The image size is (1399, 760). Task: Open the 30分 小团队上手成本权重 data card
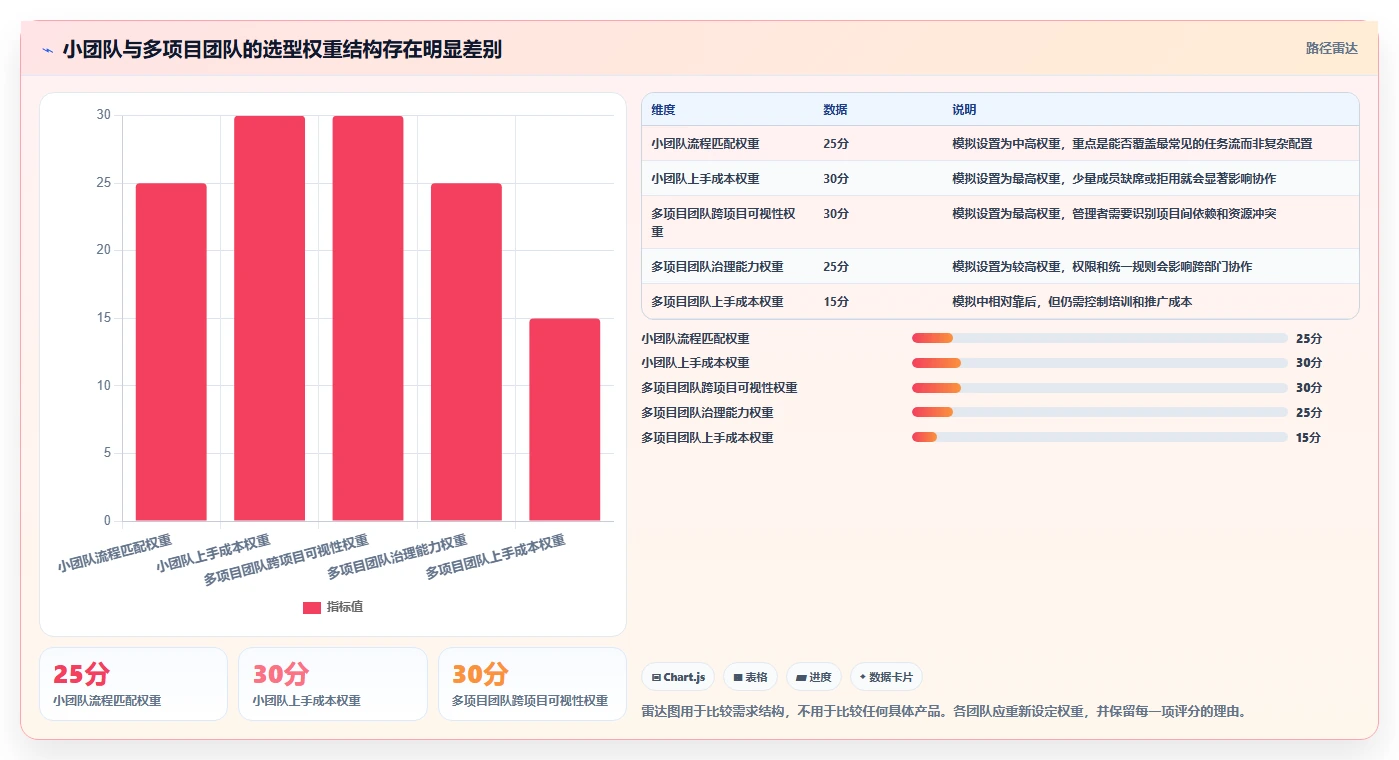pos(332,684)
